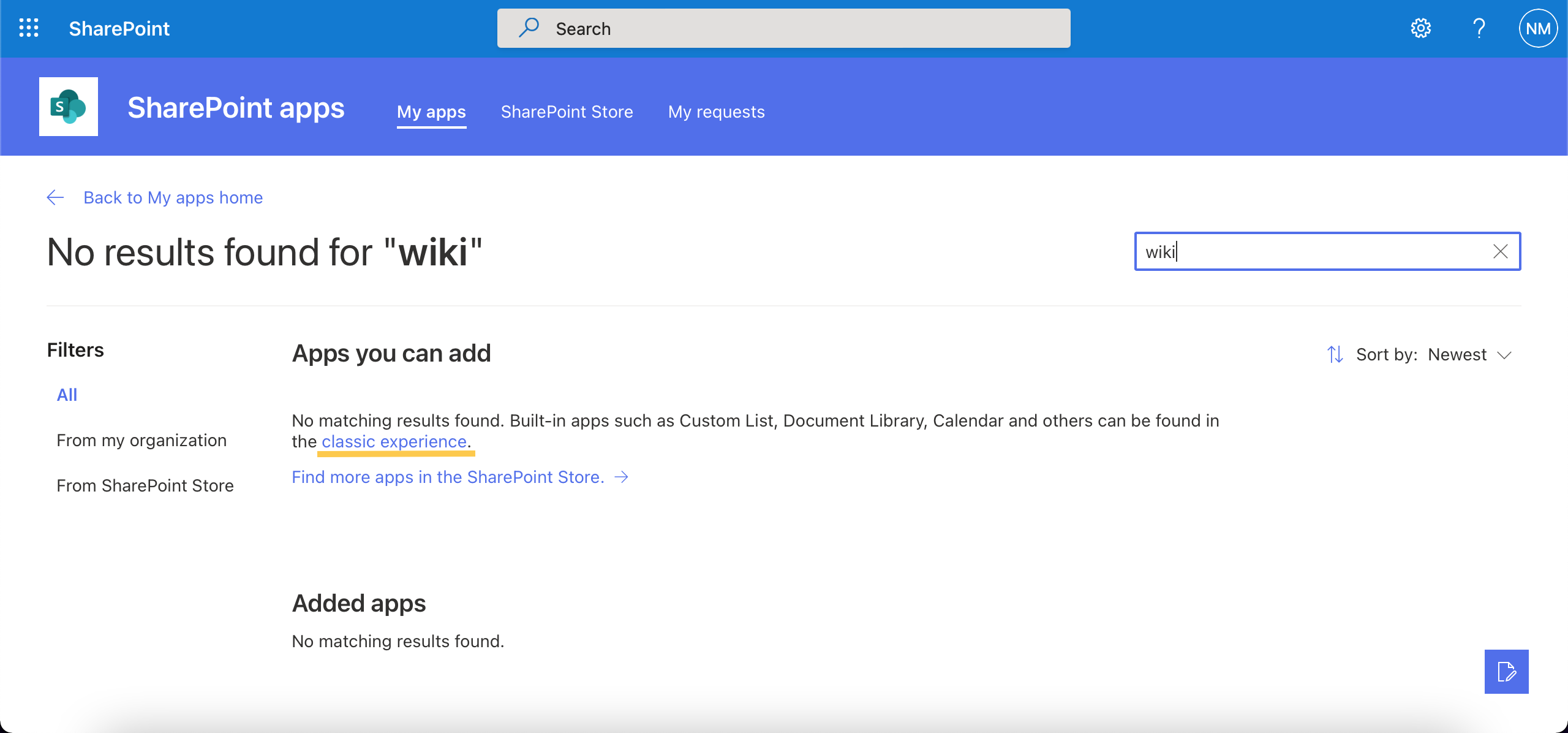Open the Sort by Newest dropdown
The height and width of the screenshot is (733, 1568).
click(x=1469, y=354)
